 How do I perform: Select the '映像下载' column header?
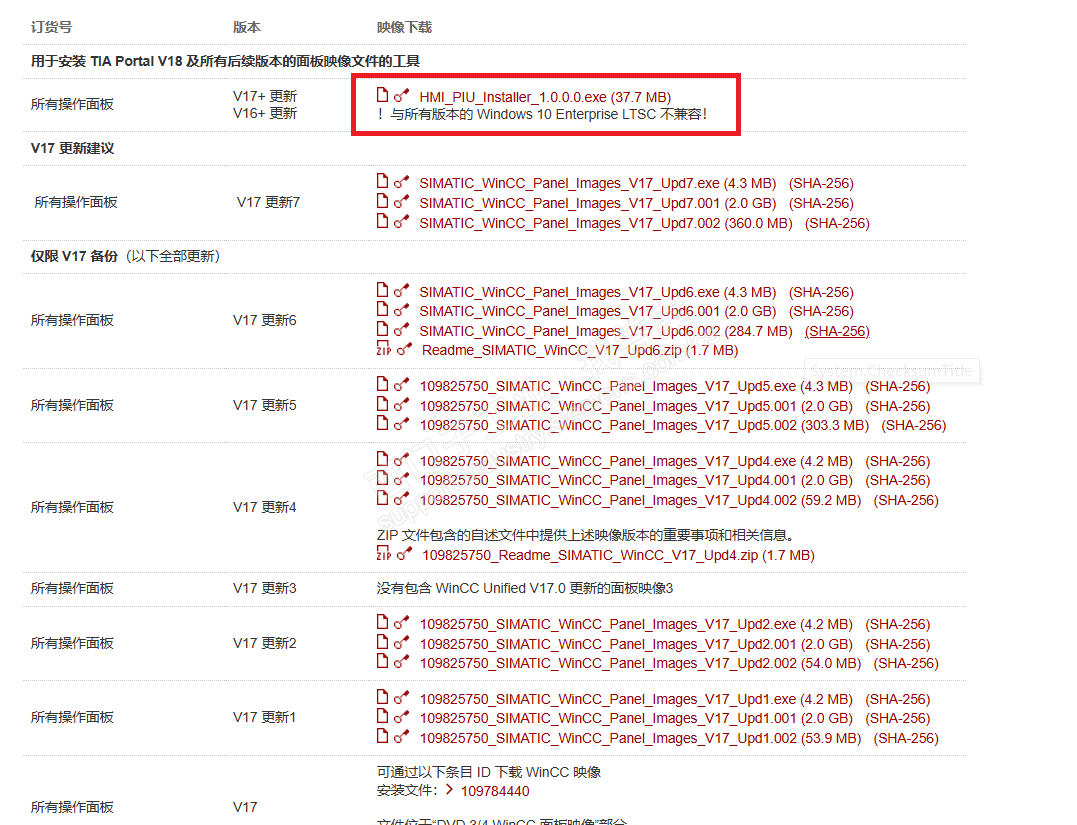pos(404,27)
